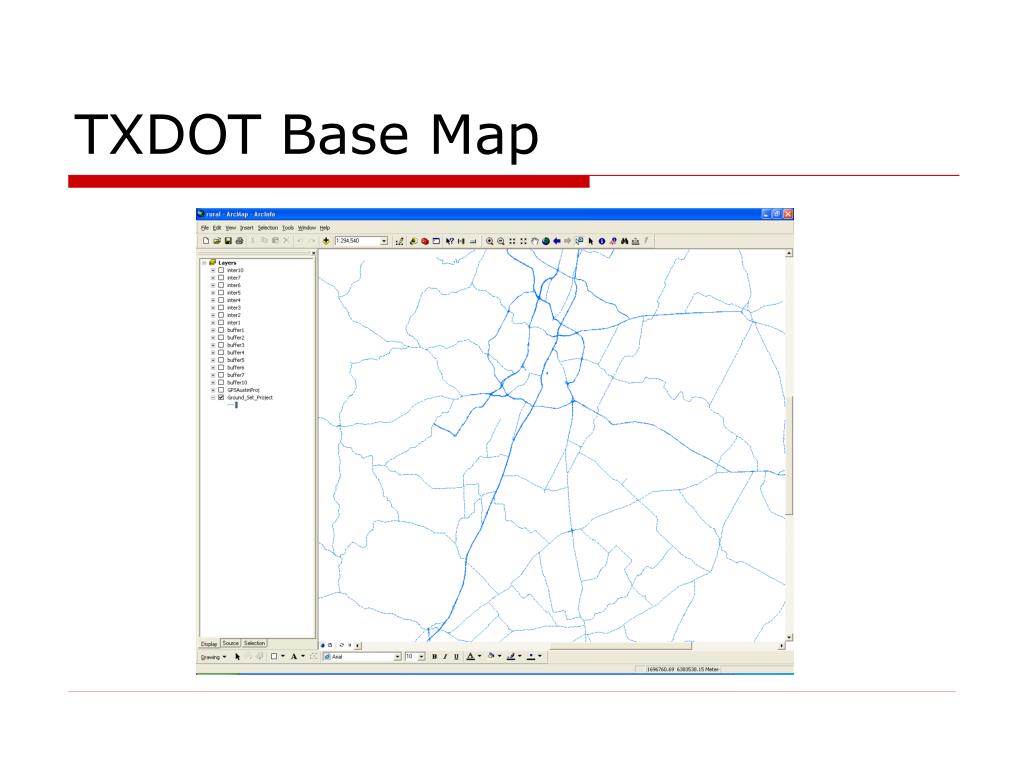
Task: Click the Find binoculars icon
Action: (624, 241)
